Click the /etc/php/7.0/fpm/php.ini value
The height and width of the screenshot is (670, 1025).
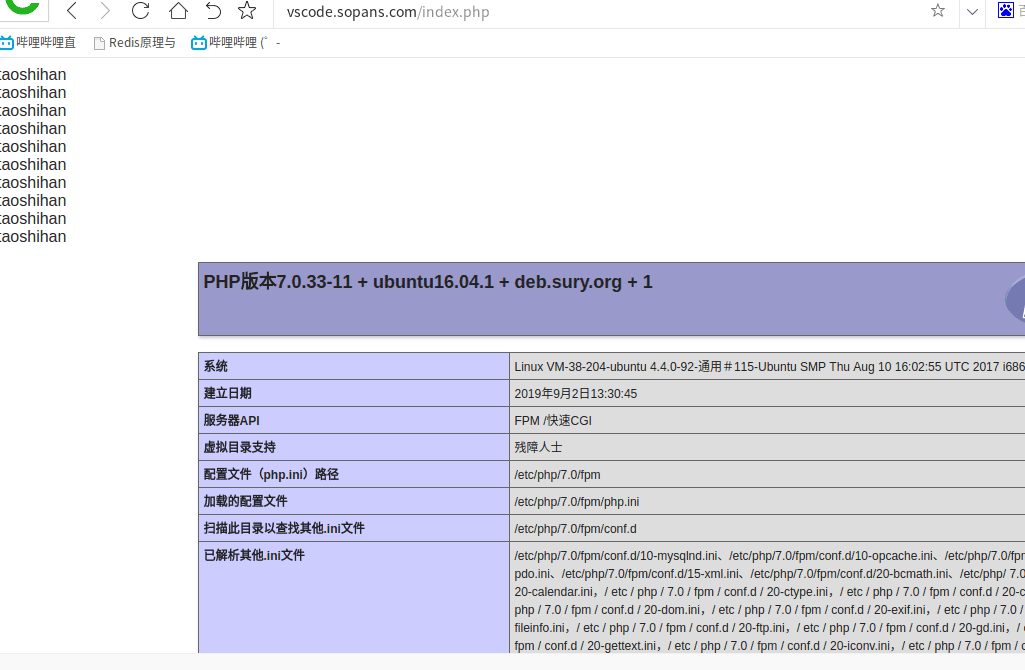(577, 501)
